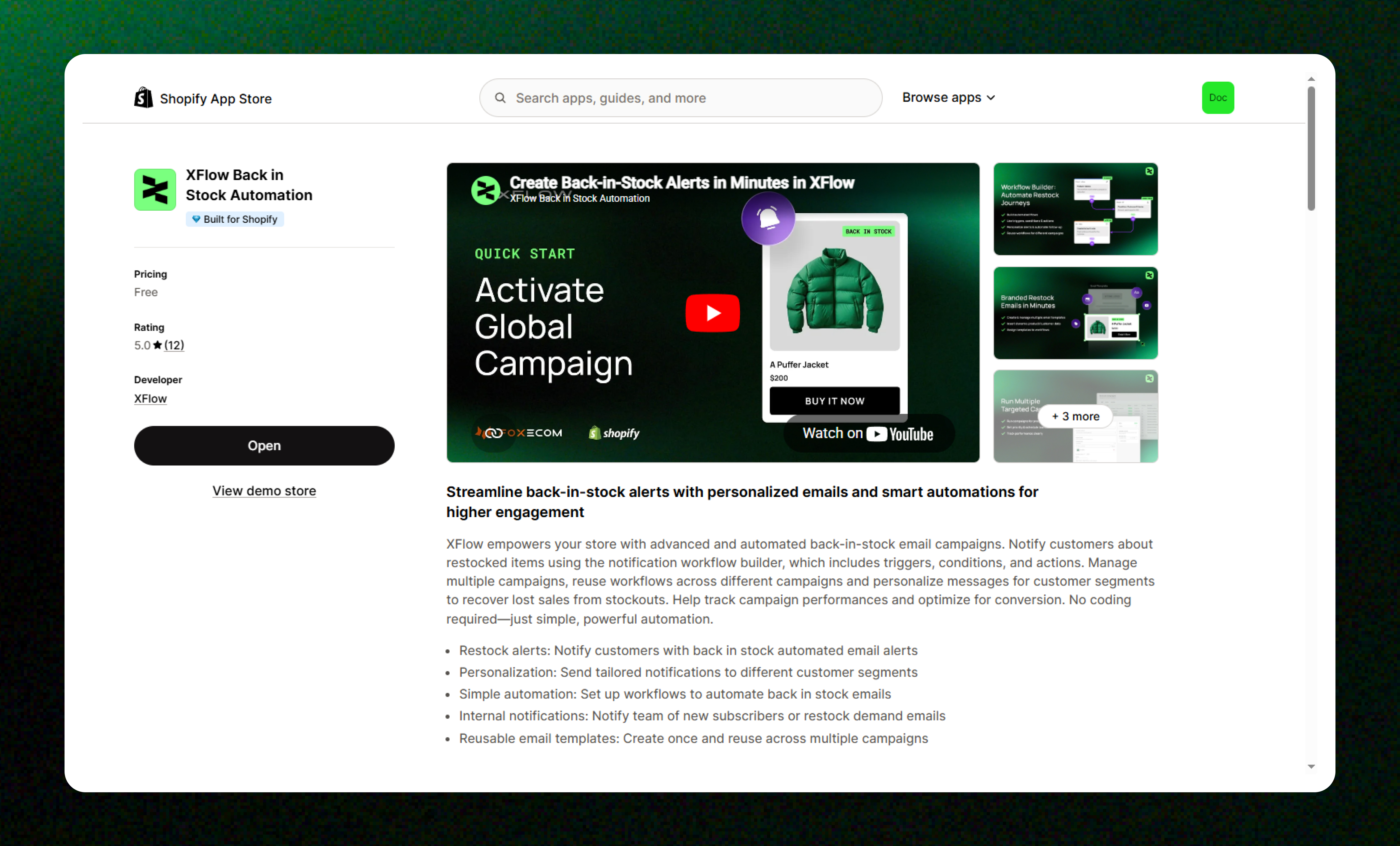Open the 12 reviews link
1400x846 pixels.
(174, 345)
